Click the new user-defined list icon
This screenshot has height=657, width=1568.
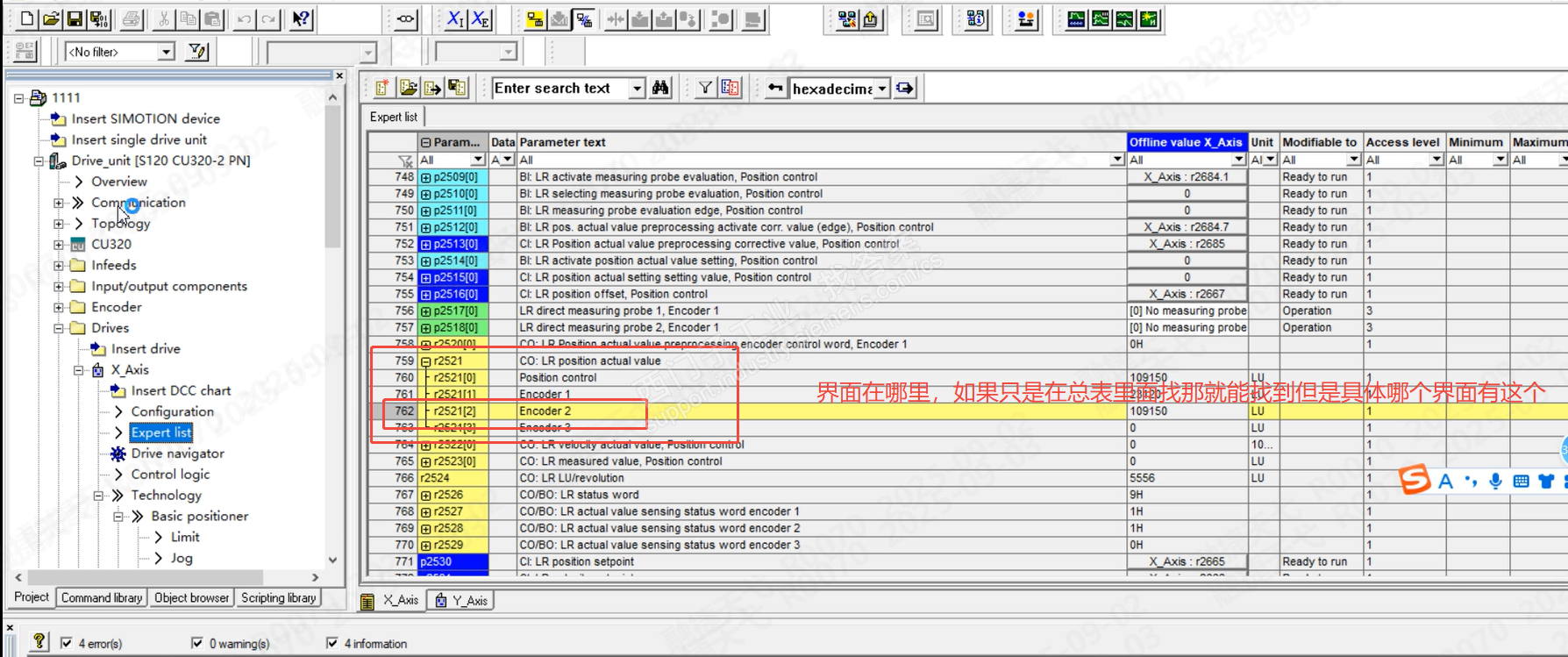pyautogui.click(x=382, y=88)
